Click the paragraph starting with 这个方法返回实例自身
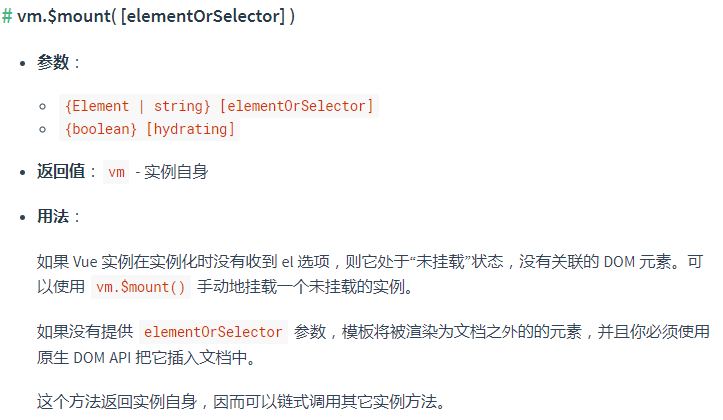 (238, 402)
